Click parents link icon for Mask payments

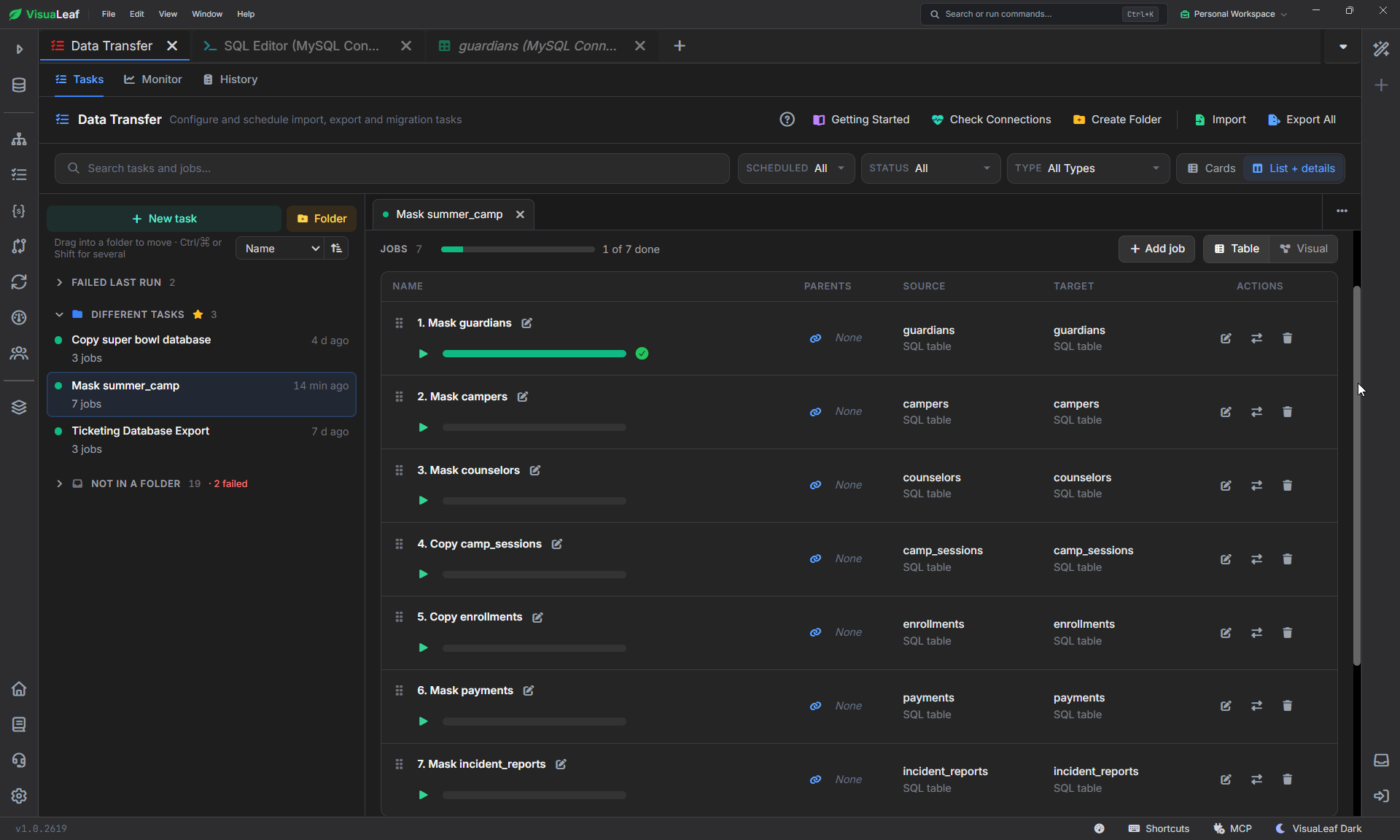pyautogui.click(x=815, y=706)
